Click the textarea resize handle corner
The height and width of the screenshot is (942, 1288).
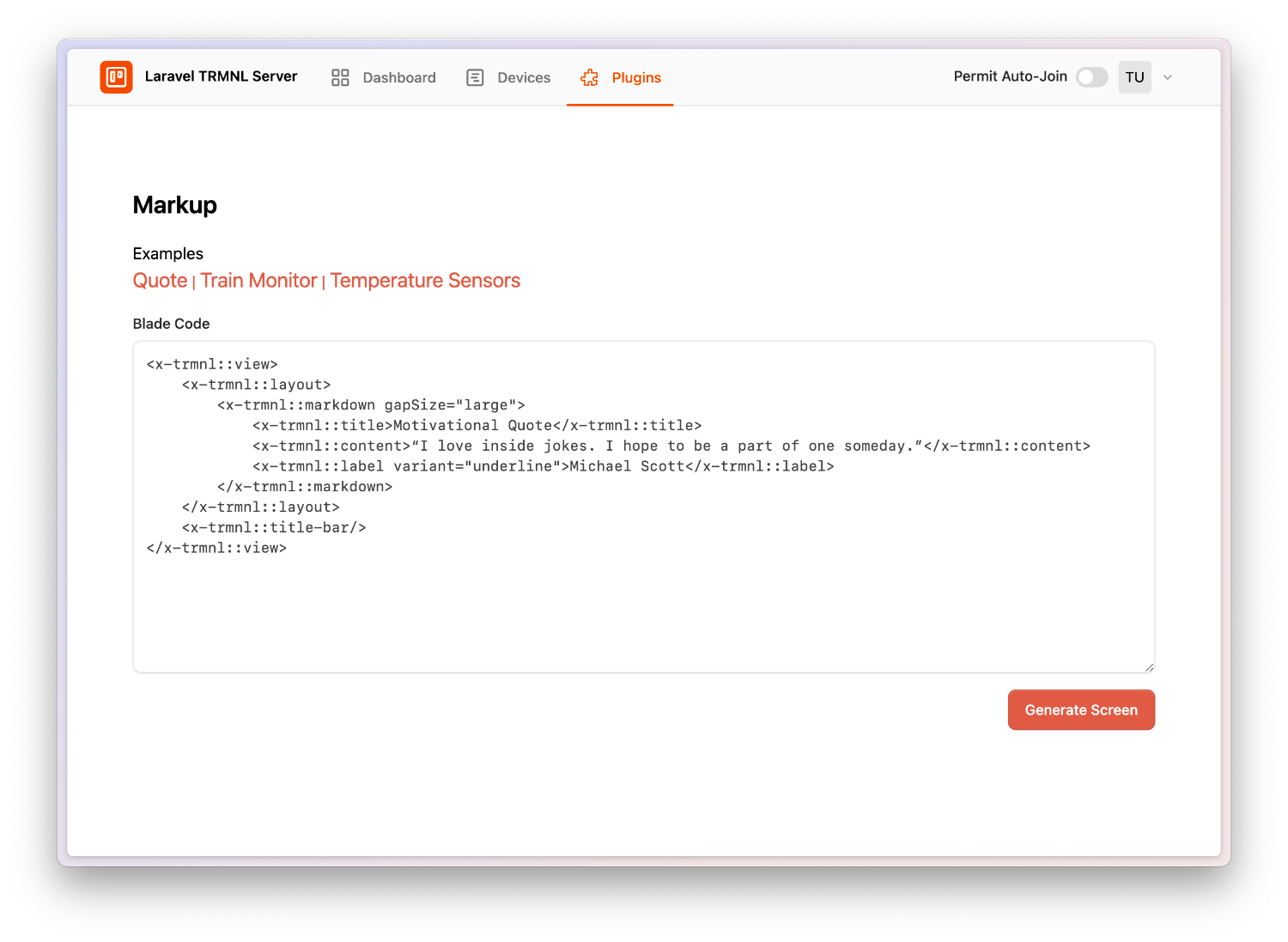click(1149, 665)
